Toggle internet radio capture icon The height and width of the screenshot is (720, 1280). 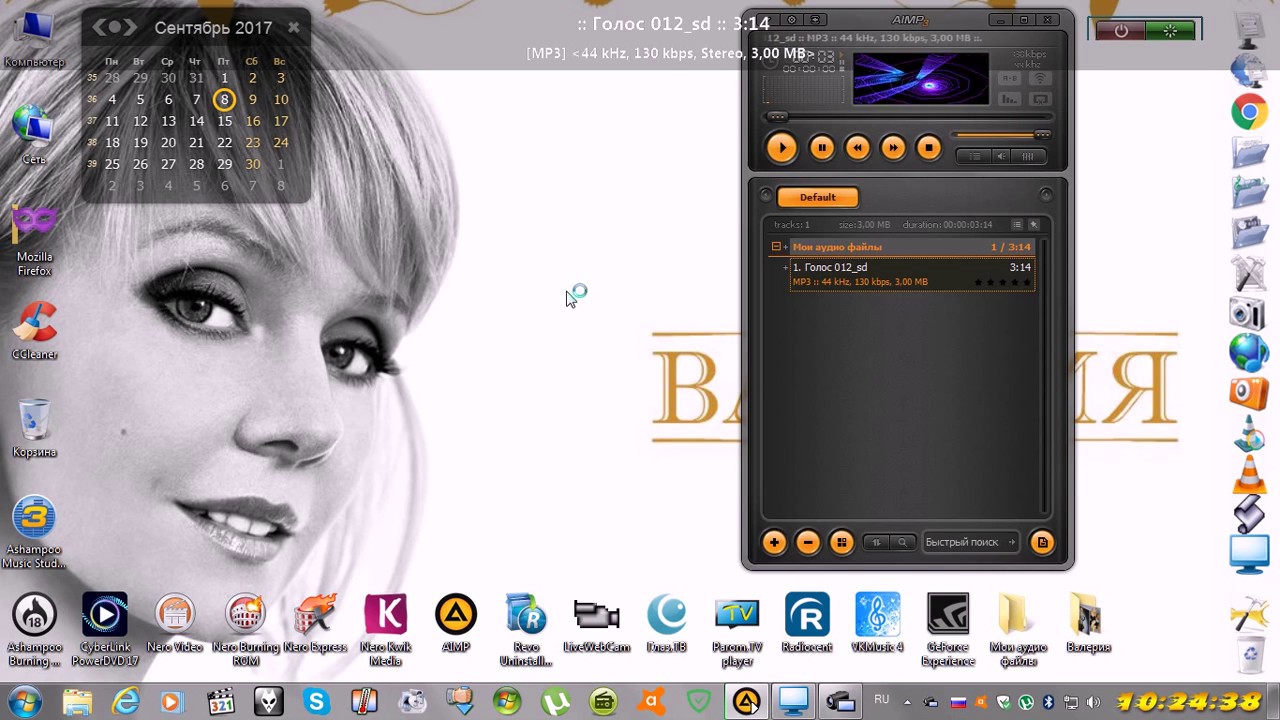(1040, 79)
